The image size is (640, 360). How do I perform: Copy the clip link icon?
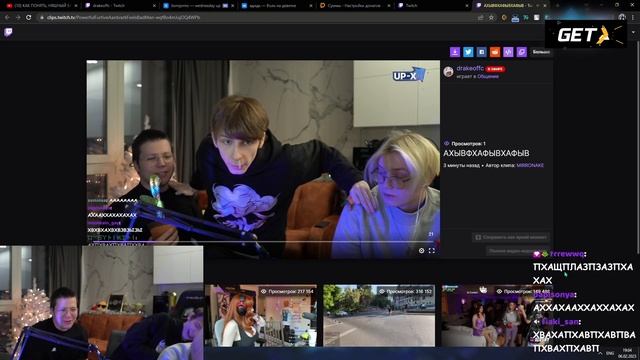[x=522, y=52]
